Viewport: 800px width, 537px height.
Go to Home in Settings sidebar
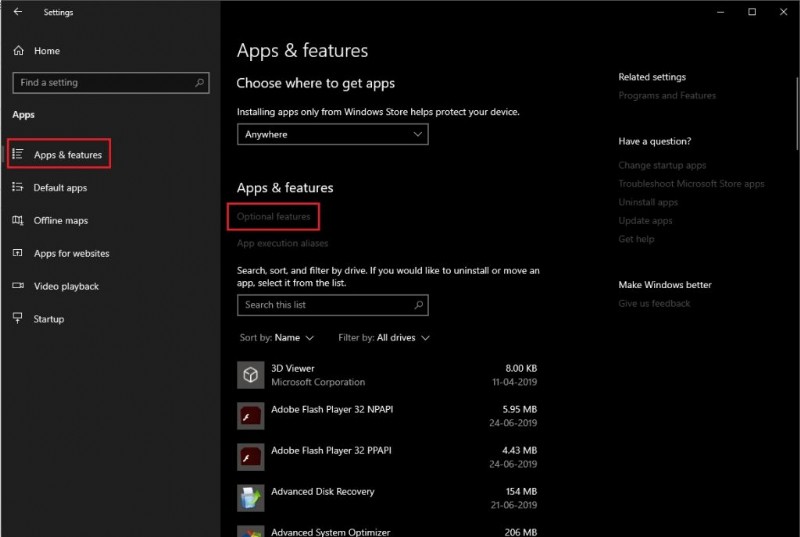pyautogui.click(x=46, y=51)
